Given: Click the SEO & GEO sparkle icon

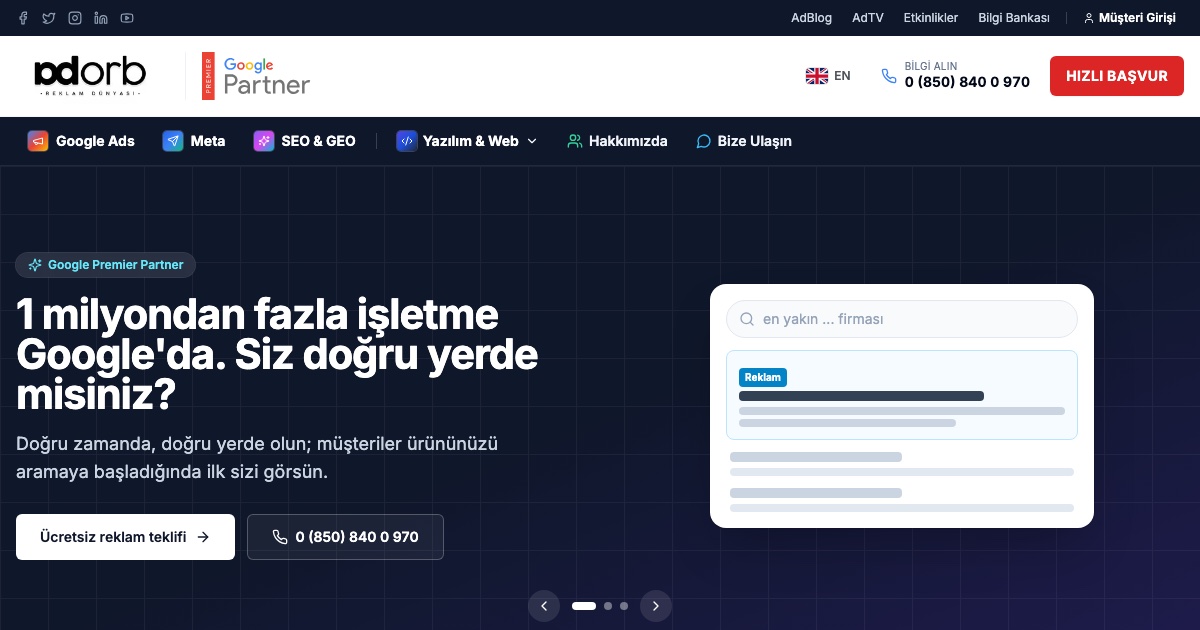Looking at the screenshot, I should coord(264,141).
